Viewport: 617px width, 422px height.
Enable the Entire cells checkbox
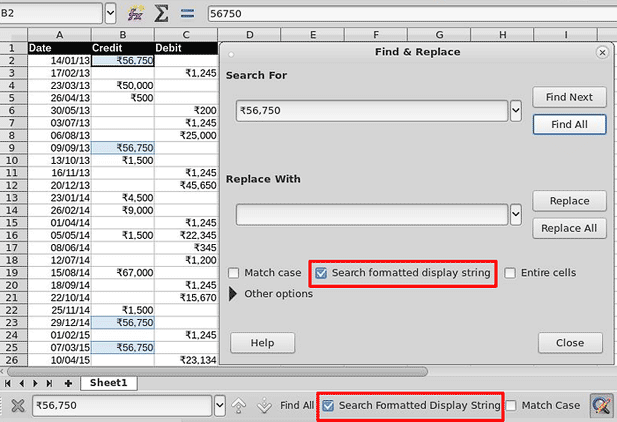tap(510, 273)
